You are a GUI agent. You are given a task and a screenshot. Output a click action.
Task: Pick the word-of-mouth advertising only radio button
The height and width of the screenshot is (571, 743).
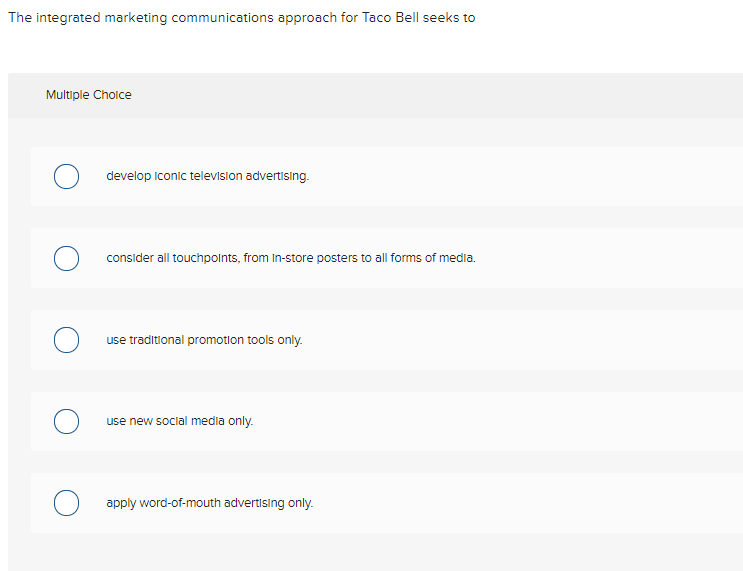click(67, 503)
